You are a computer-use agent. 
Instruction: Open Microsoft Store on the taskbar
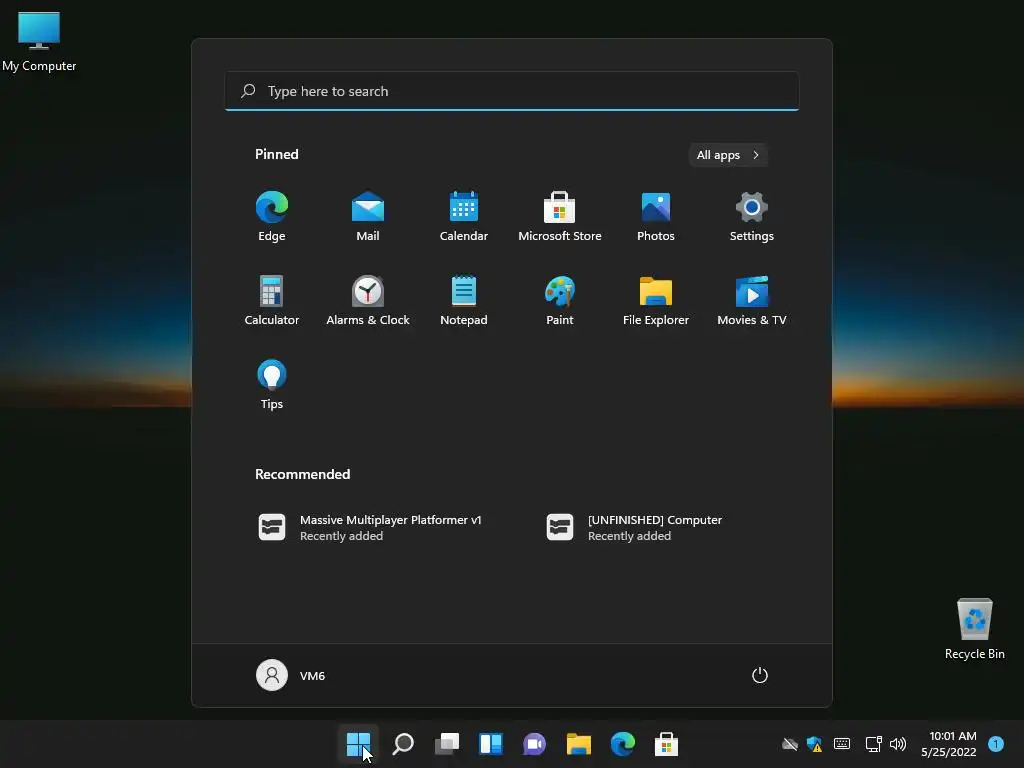tap(666, 744)
